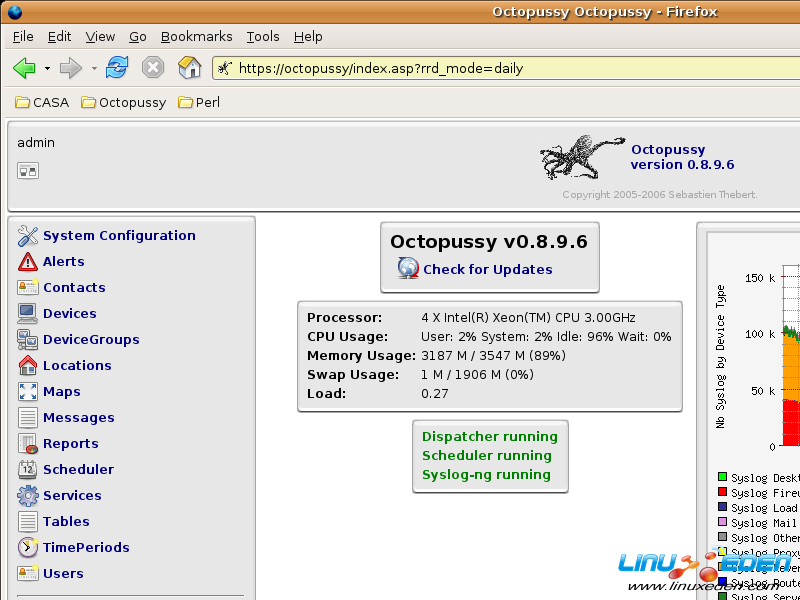Viewport: 800px width, 600px height.
Task: Open the DeviceGroups sidebar link
Action: 91,340
